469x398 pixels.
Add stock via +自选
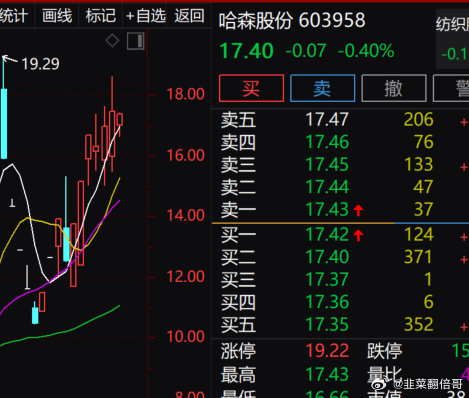[146, 16]
